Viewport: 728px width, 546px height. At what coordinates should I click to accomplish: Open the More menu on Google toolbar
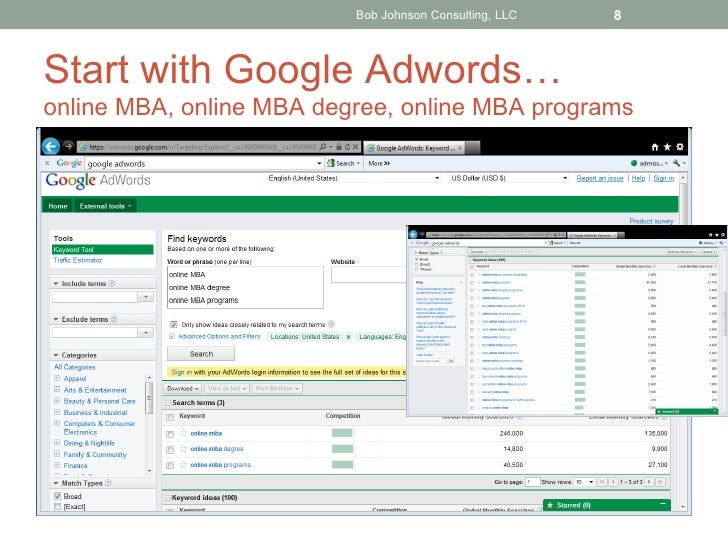coord(379,163)
